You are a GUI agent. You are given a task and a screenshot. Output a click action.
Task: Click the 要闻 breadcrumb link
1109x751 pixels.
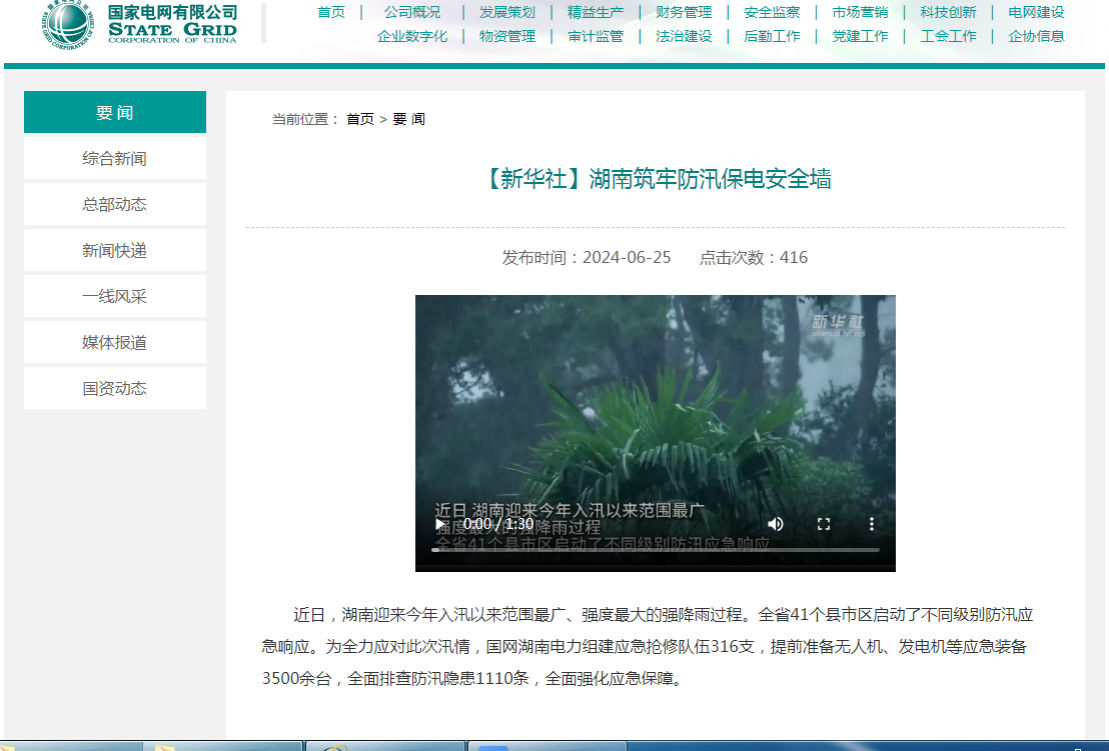409,119
